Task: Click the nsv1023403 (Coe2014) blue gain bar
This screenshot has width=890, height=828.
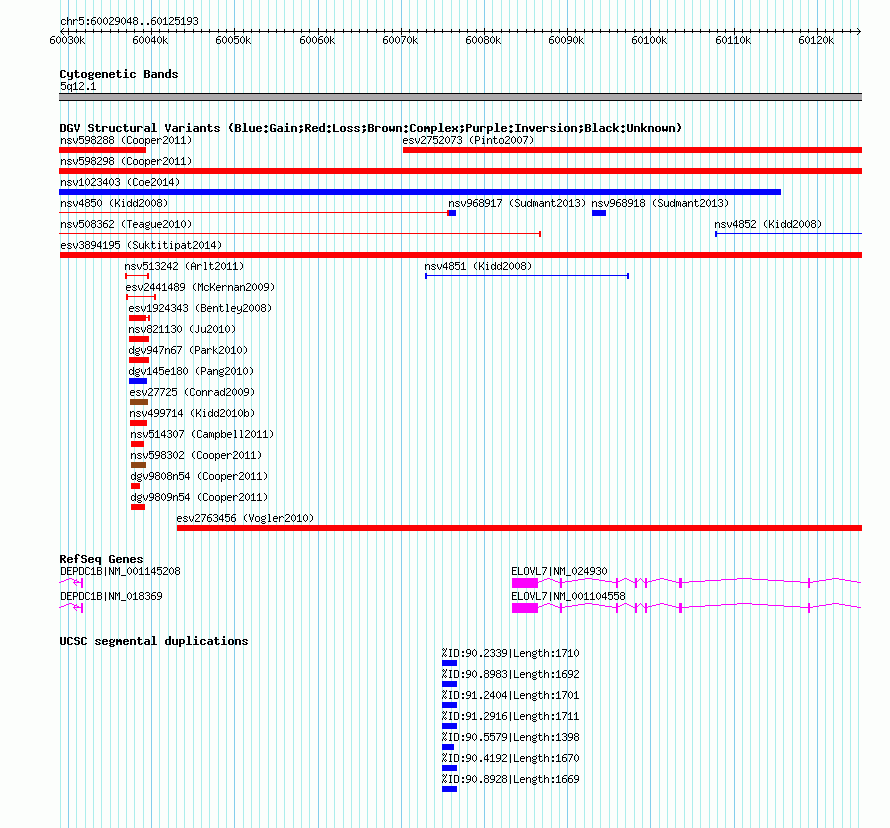Action: [420, 192]
